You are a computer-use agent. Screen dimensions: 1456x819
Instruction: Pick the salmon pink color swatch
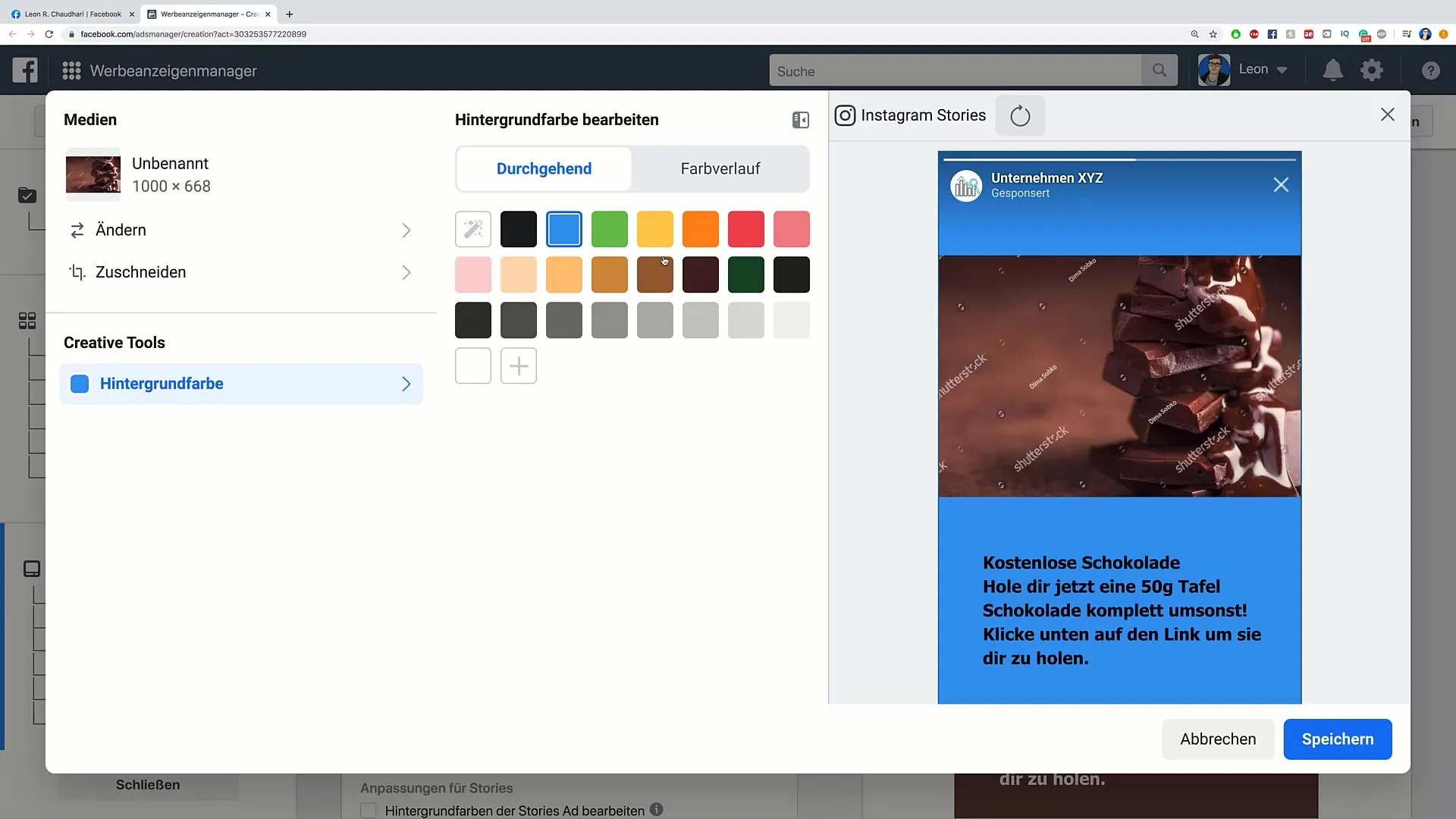point(792,229)
